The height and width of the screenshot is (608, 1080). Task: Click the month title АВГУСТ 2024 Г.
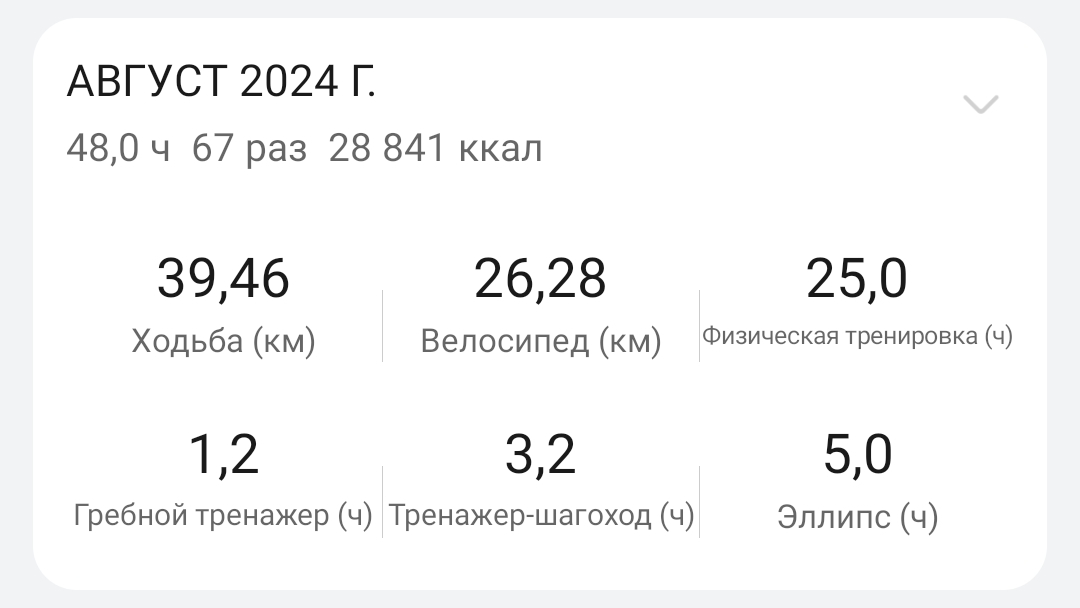(x=222, y=81)
